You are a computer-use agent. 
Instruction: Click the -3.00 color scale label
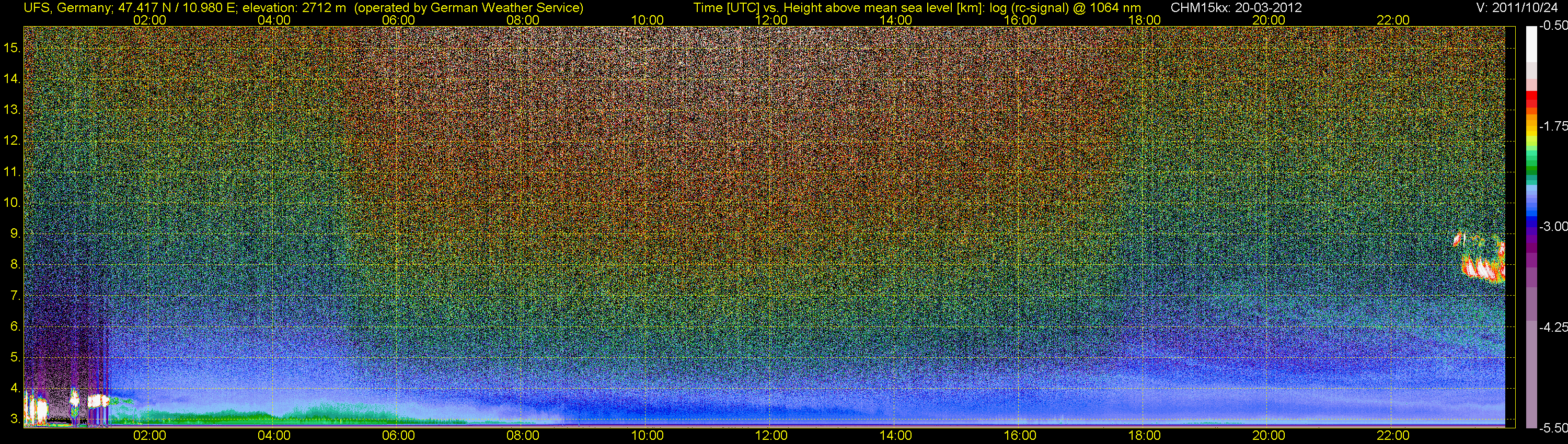click(x=1553, y=227)
